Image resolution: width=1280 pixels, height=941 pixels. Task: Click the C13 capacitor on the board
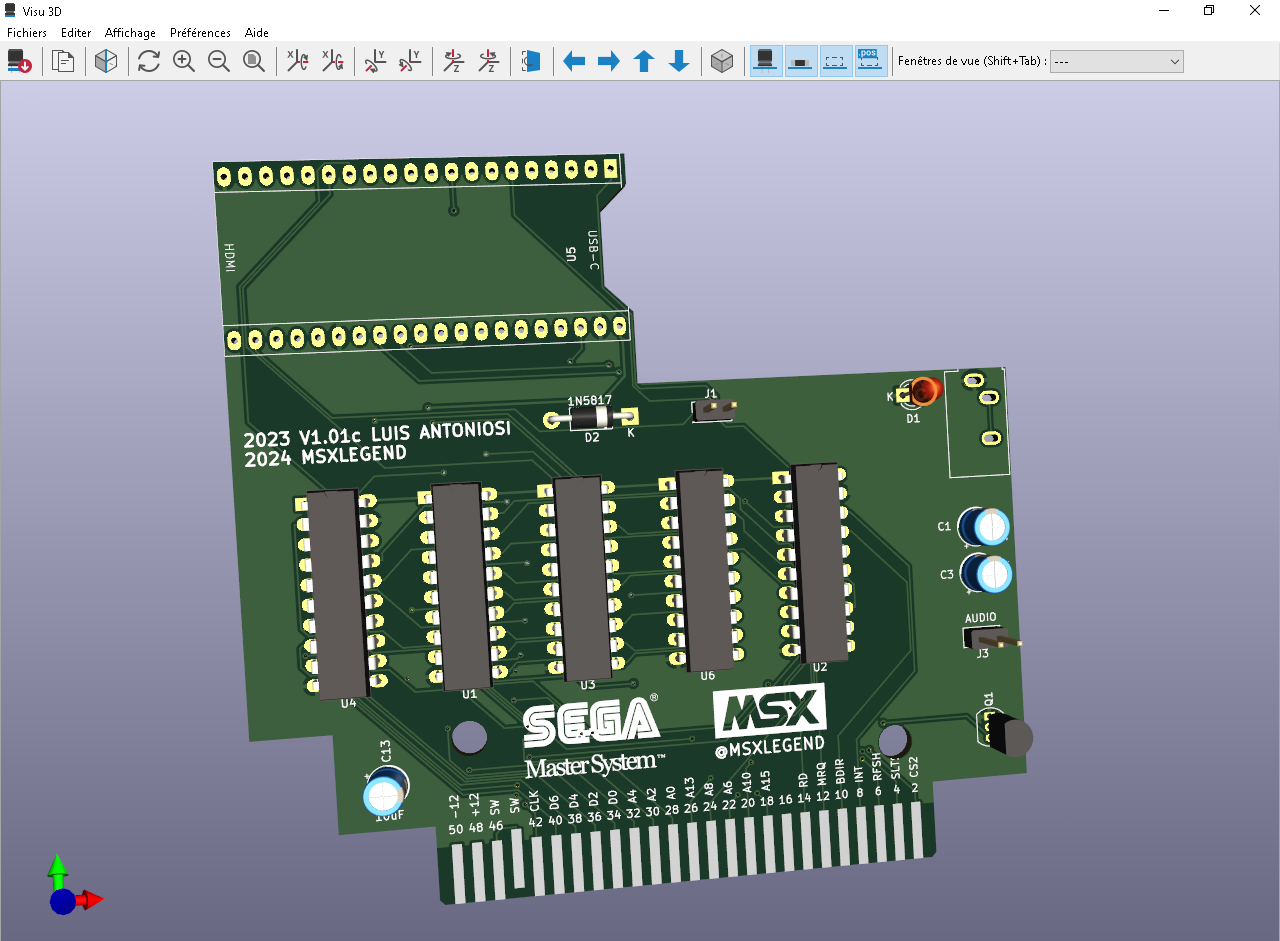[385, 793]
